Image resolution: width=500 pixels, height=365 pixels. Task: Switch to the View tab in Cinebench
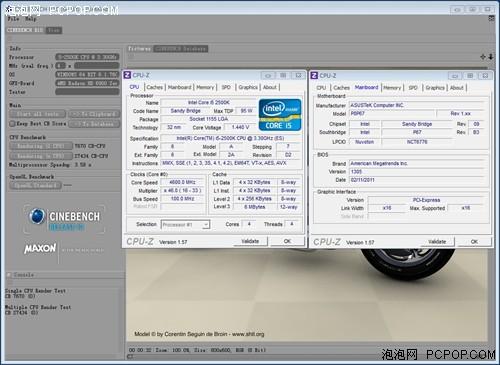pyautogui.click(x=54, y=30)
